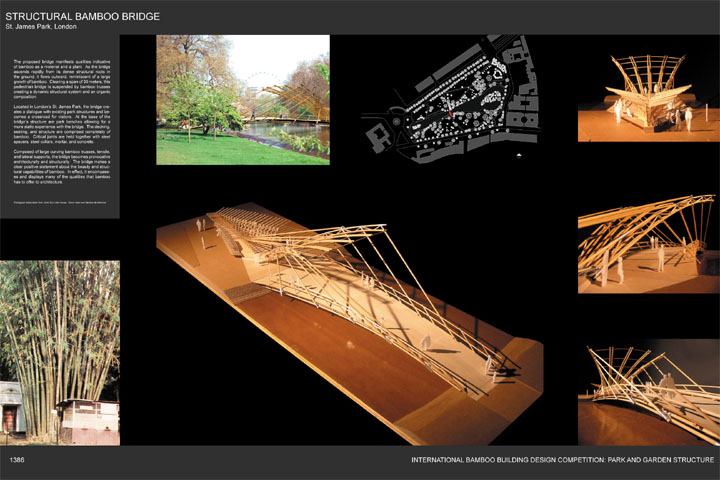Click the "STRUCTURAL BAMBOO BRIDGE" title

pyautogui.click(x=82, y=16)
